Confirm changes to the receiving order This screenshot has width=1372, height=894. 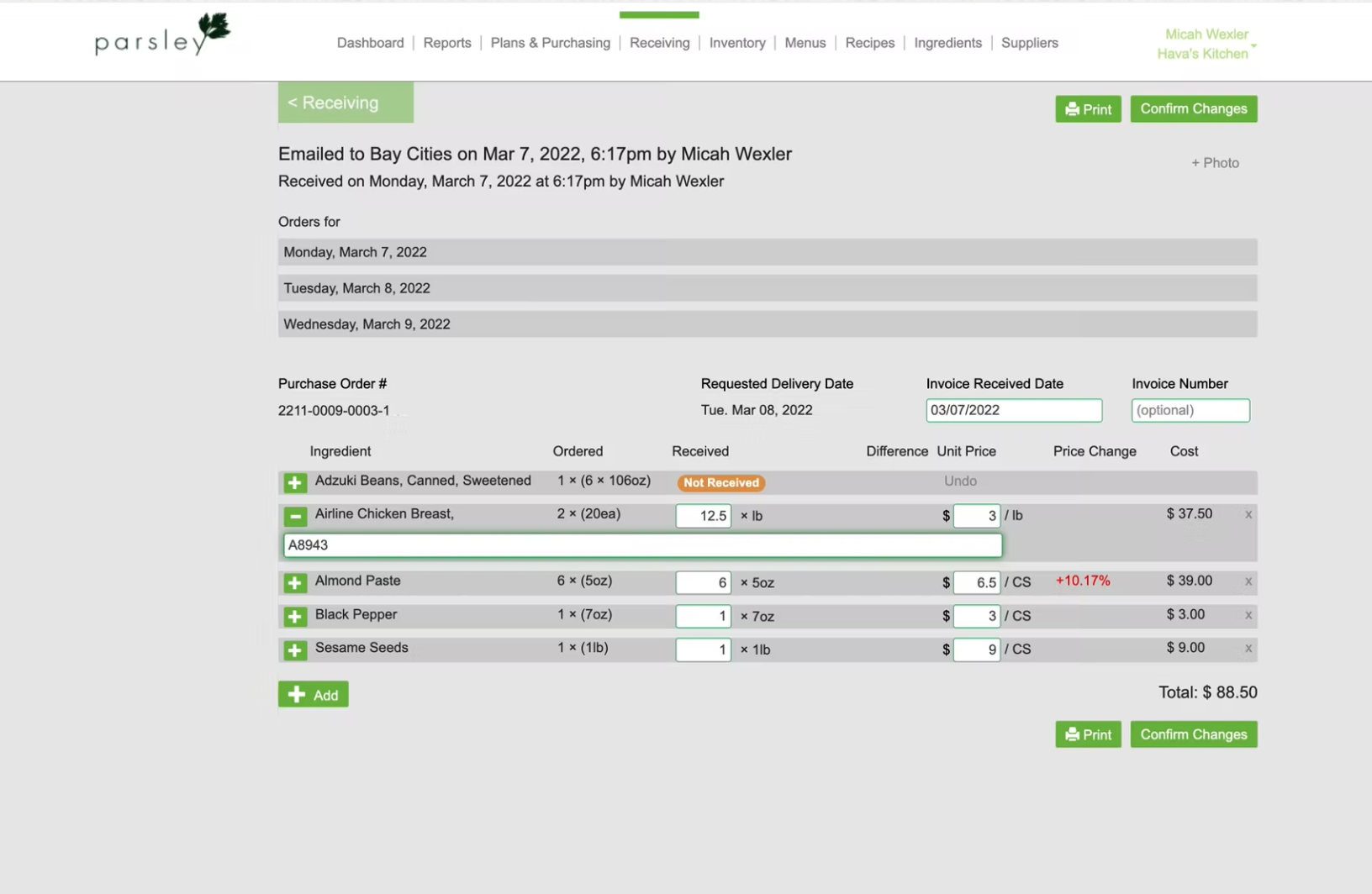click(1193, 108)
